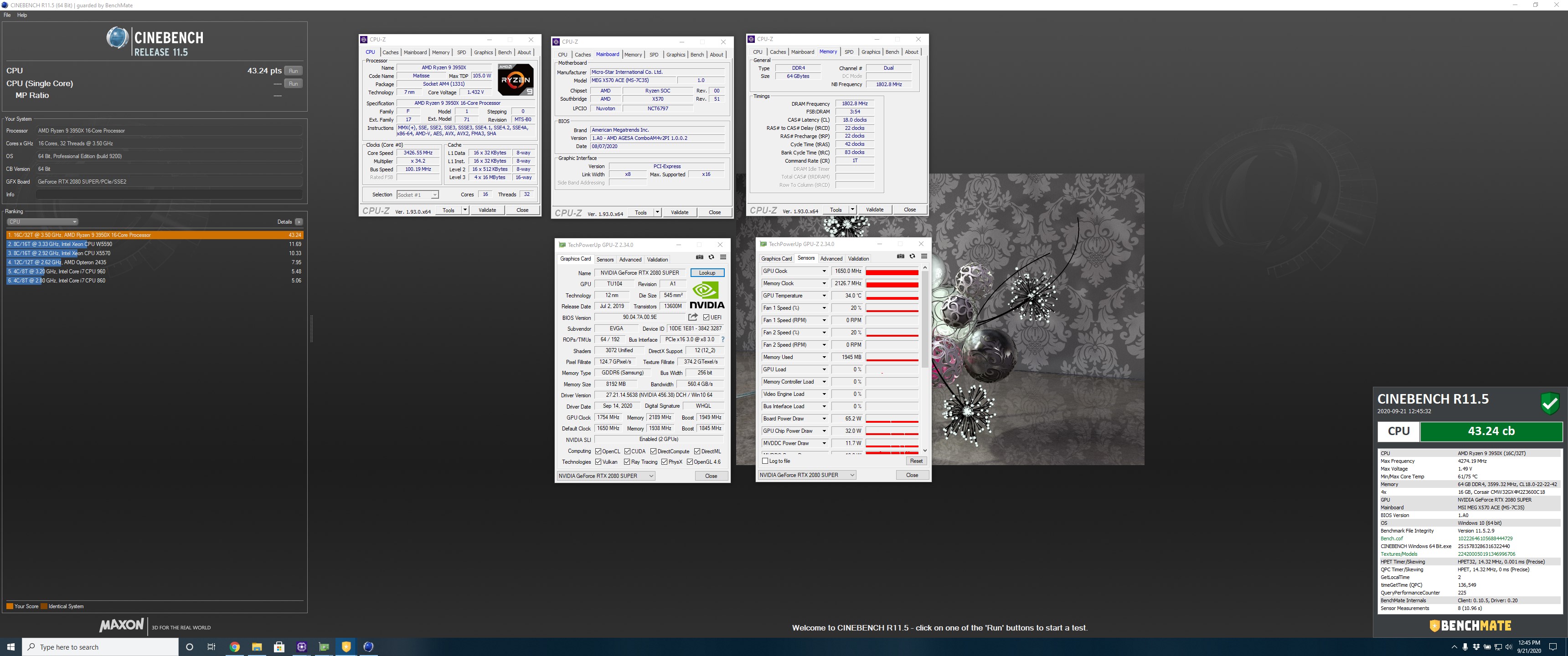Open the Memory Used sensor dropdown
The width and height of the screenshot is (1568, 656).
click(x=824, y=357)
